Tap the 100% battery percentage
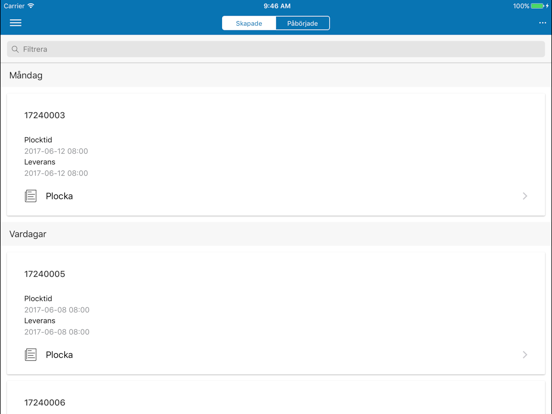The height and width of the screenshot is (414, 552). [x=521, y=6]
